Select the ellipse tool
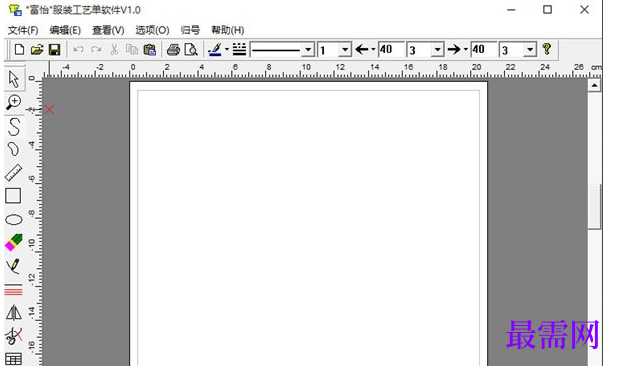 click(x=13, y=219)
